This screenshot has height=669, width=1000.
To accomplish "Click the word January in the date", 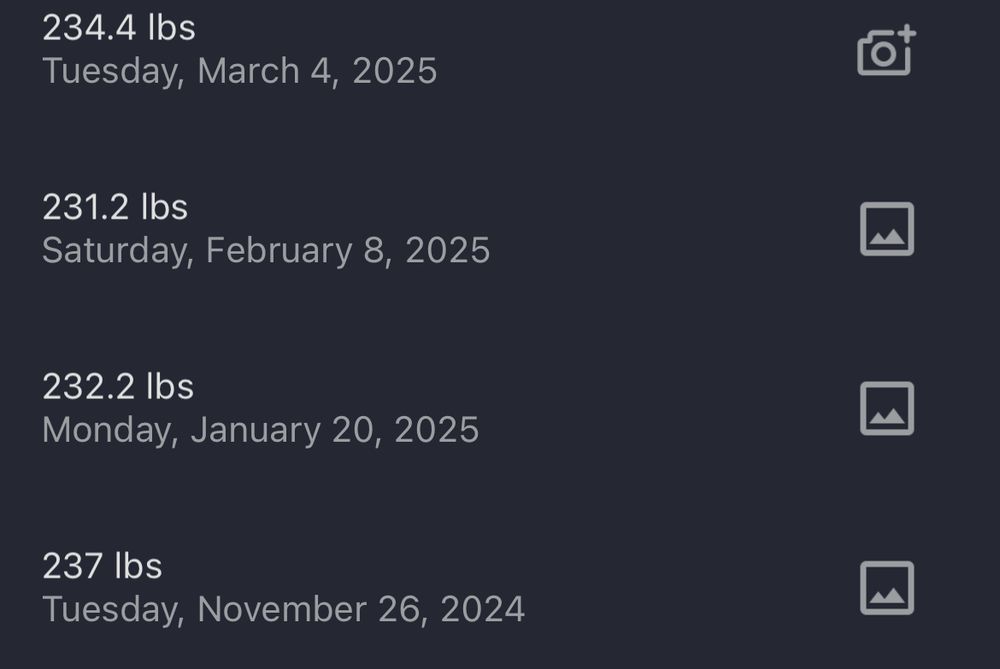I will click(x=256, y=430).
